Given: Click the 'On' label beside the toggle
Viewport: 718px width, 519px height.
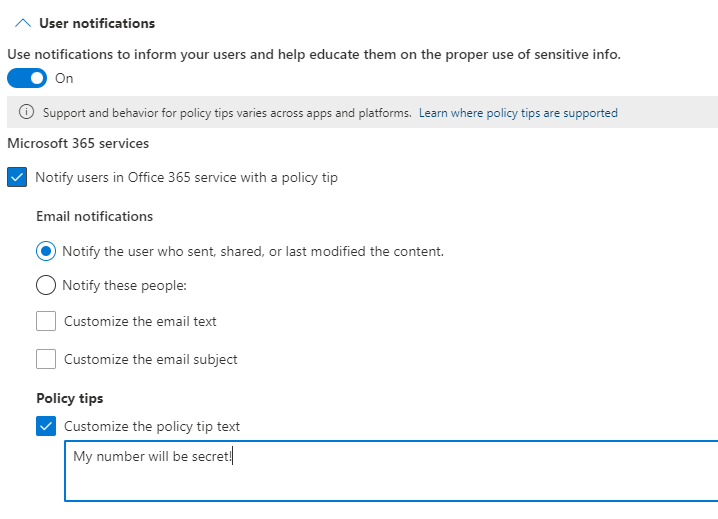Looking at the screenshot, I should click(x=65, y=78).
